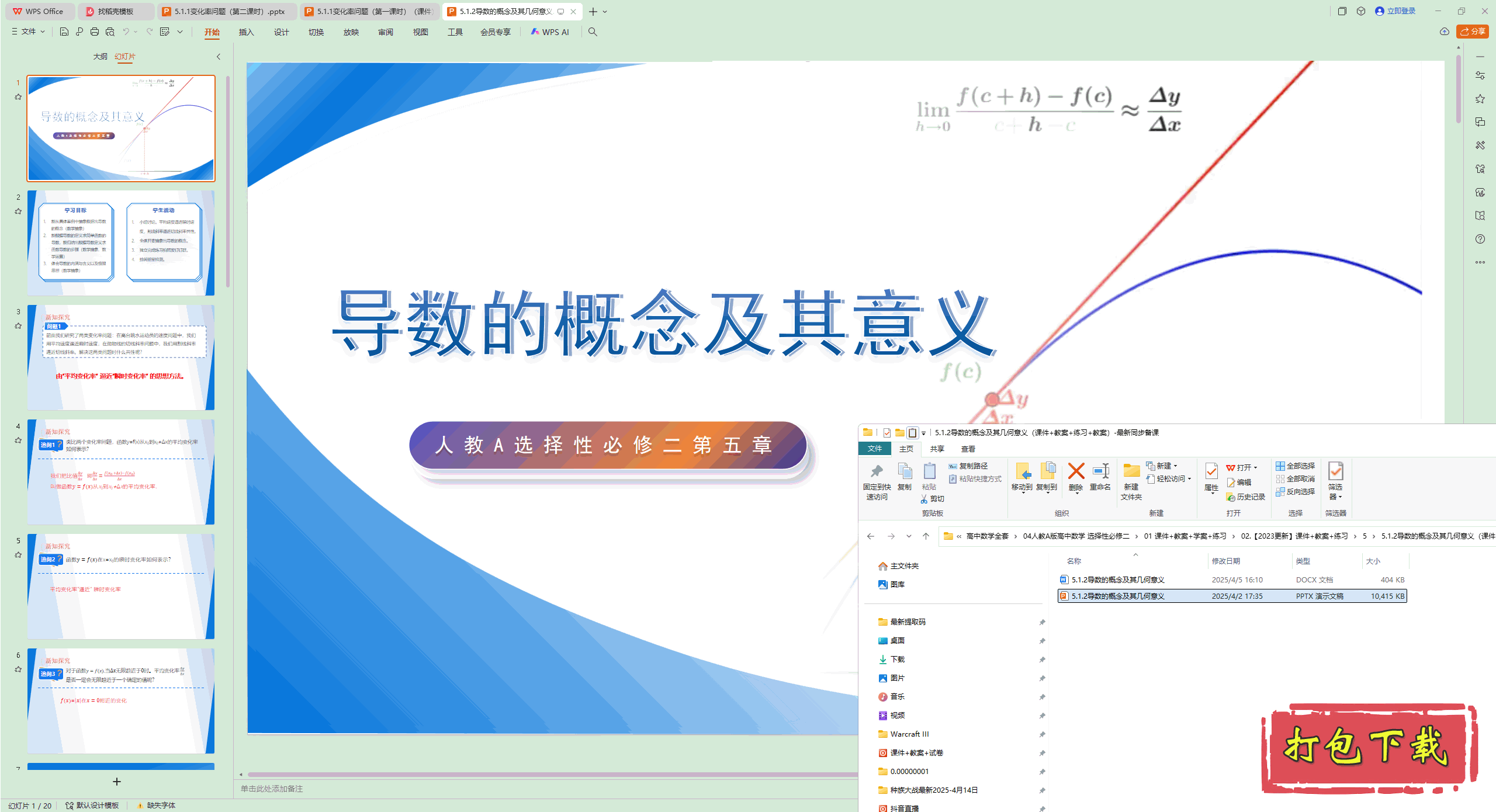Open the recent locations chevron in Explorer
Screen dimensions: 1496x812
(909, 536)
